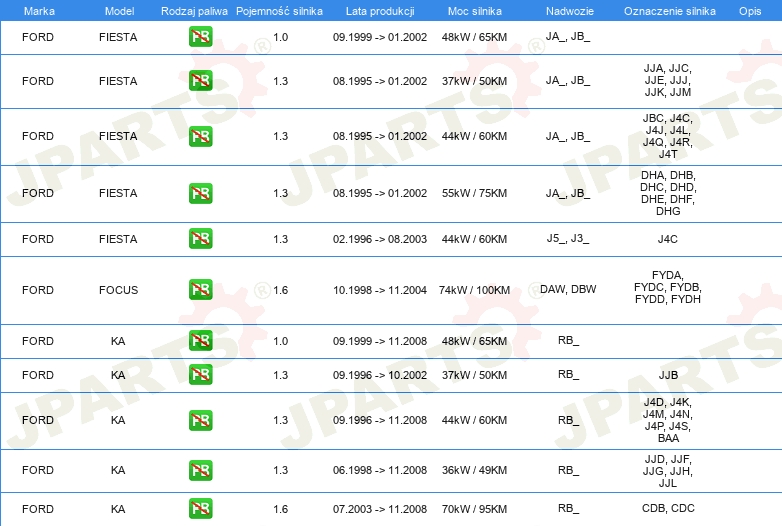The height and width of the screenshot is (526, 782).
Task: Click the '09.1996 -> 11.2008' production years
Action: [x=380, y=420]
